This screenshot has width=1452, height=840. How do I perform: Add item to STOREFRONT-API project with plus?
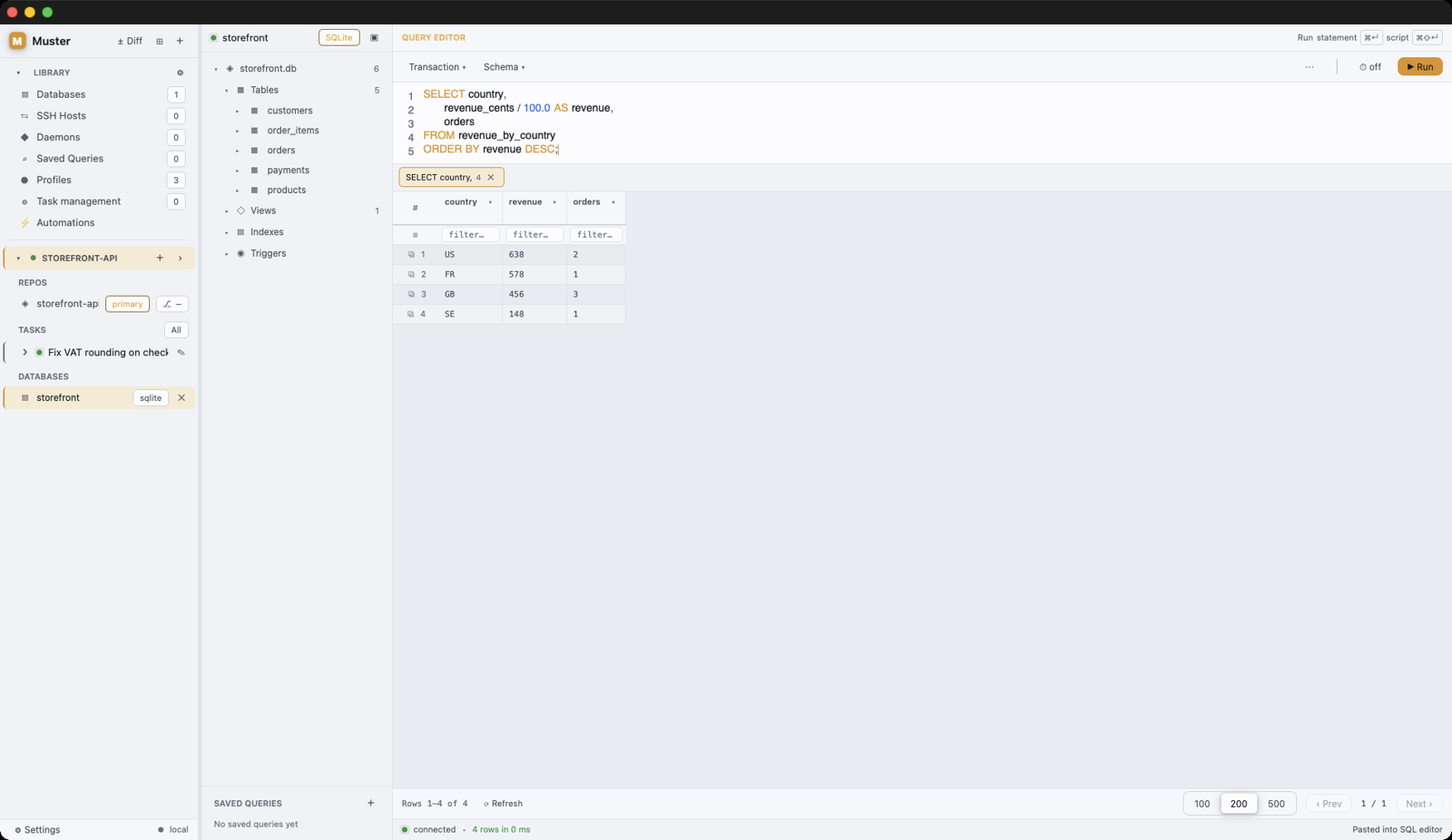[x=160, y=258]
